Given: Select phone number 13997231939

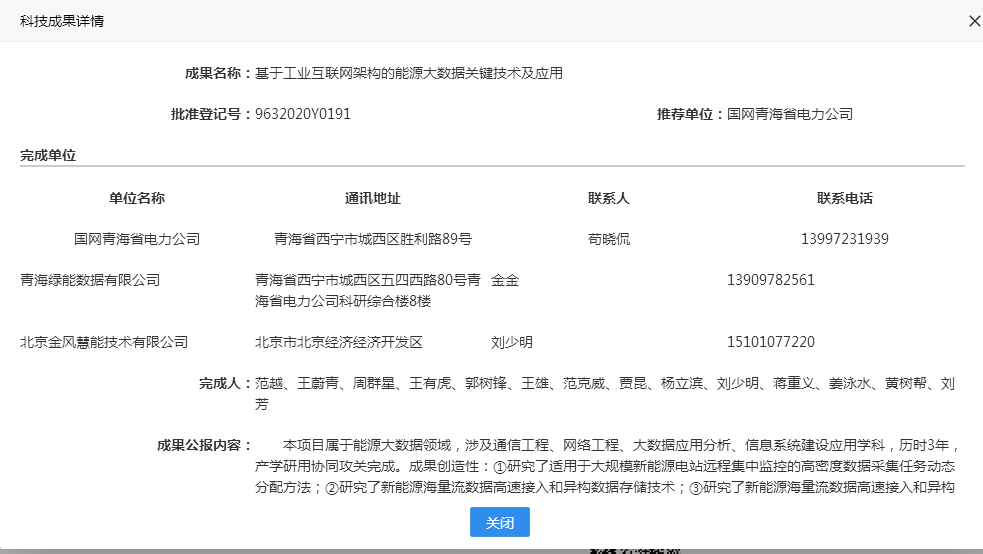Looking at the screenshot, I should [845, 239].
